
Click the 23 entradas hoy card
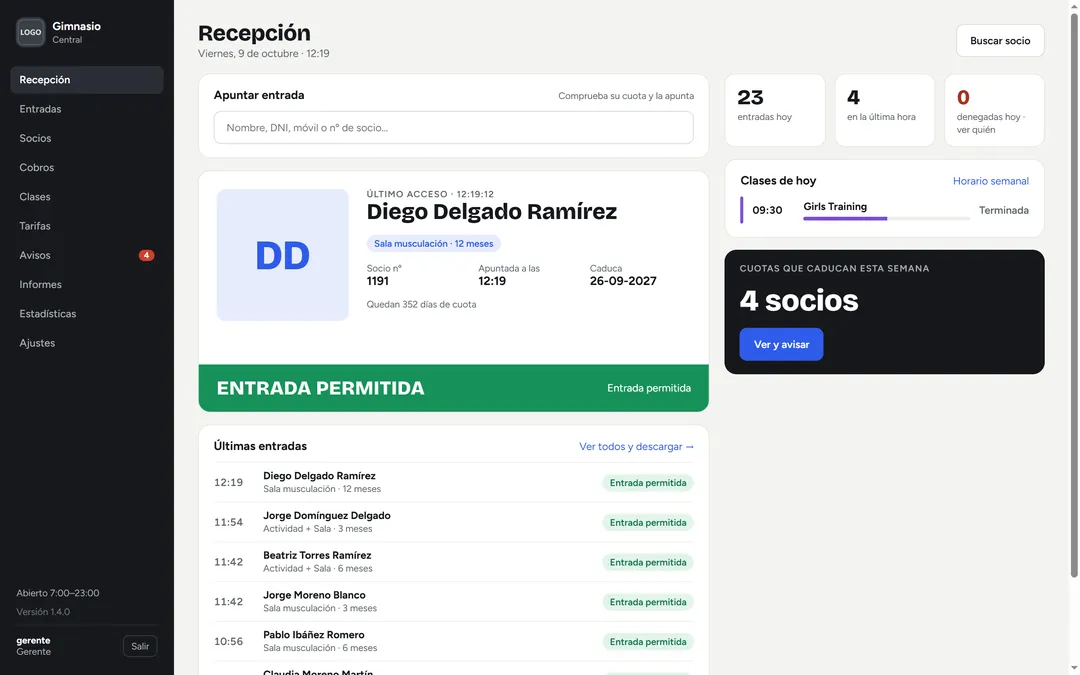tap(775, 110)
